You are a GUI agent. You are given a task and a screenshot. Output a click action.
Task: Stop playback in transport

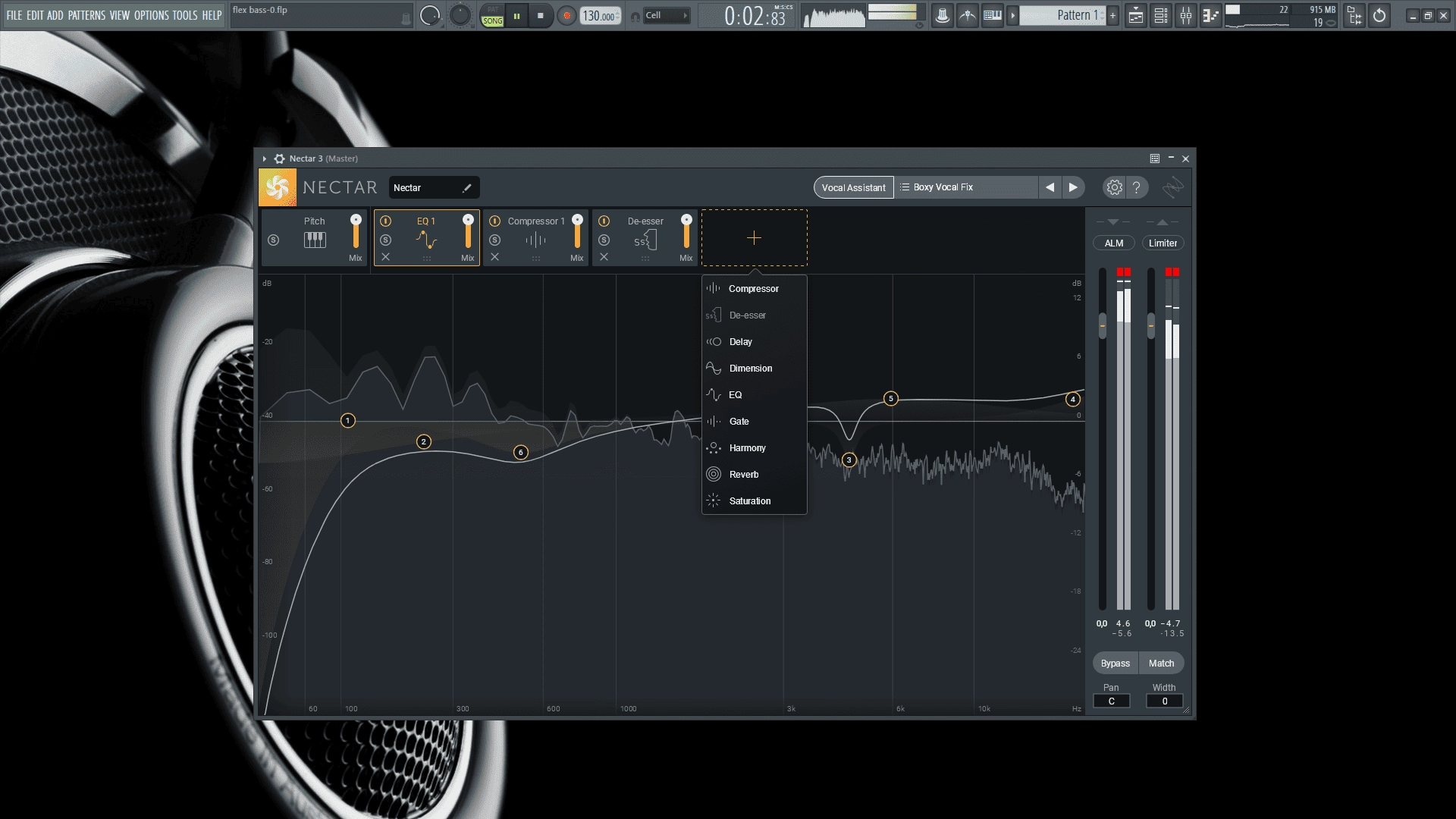tap(540, 15)
